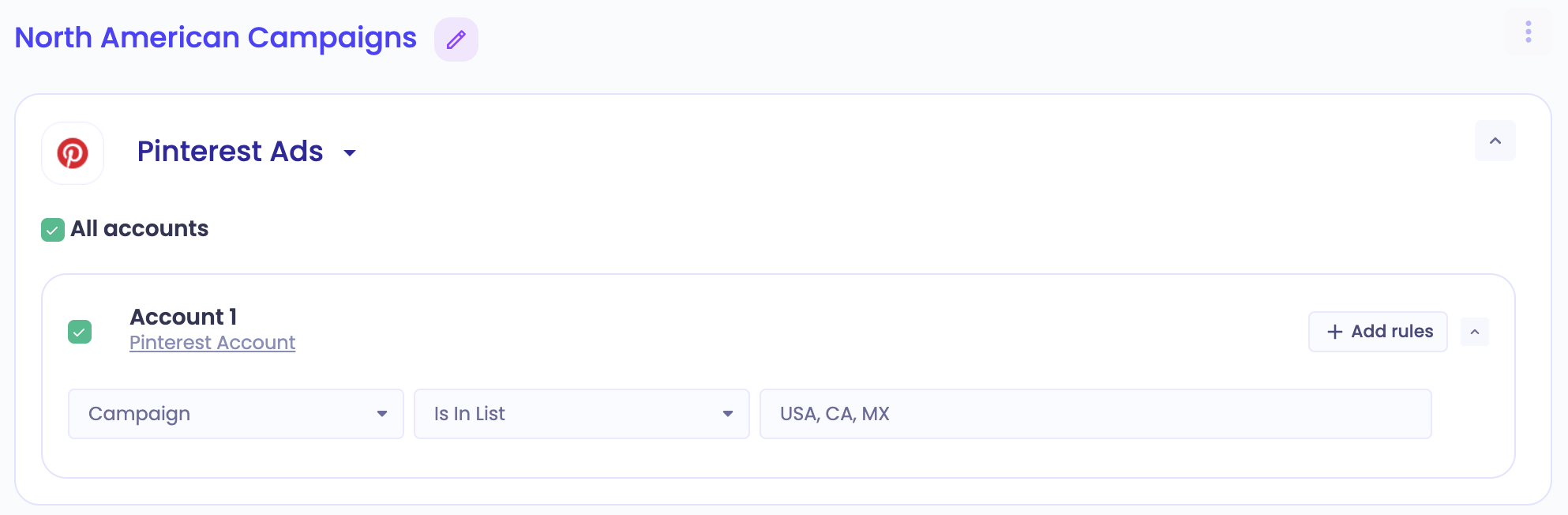Click the North American Campaigns title

[216, 38]
